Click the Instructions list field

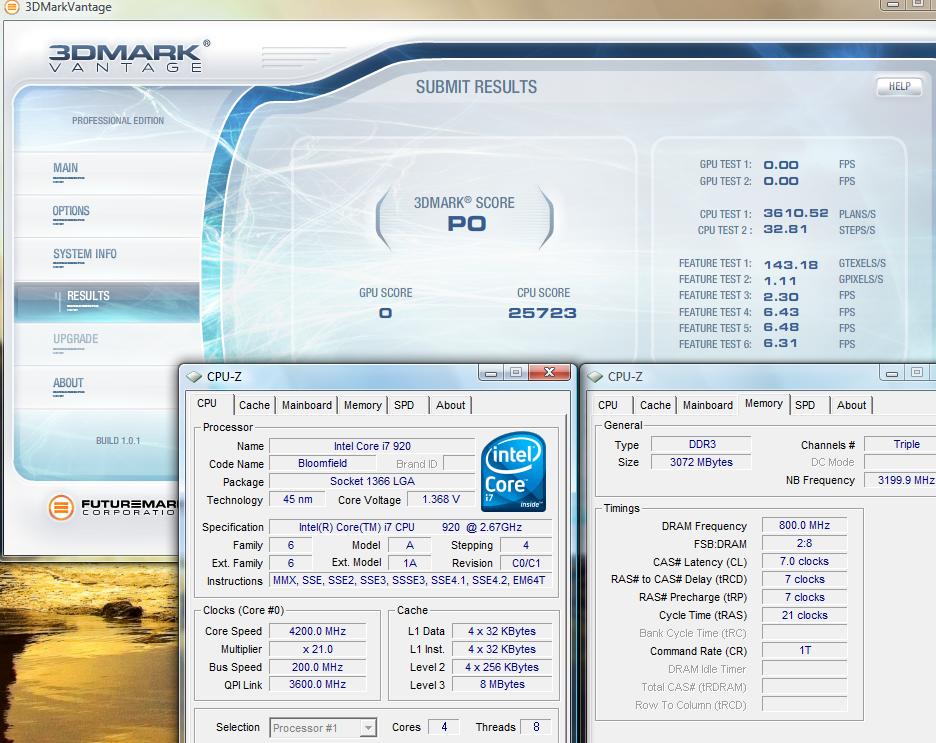(411, 580)
